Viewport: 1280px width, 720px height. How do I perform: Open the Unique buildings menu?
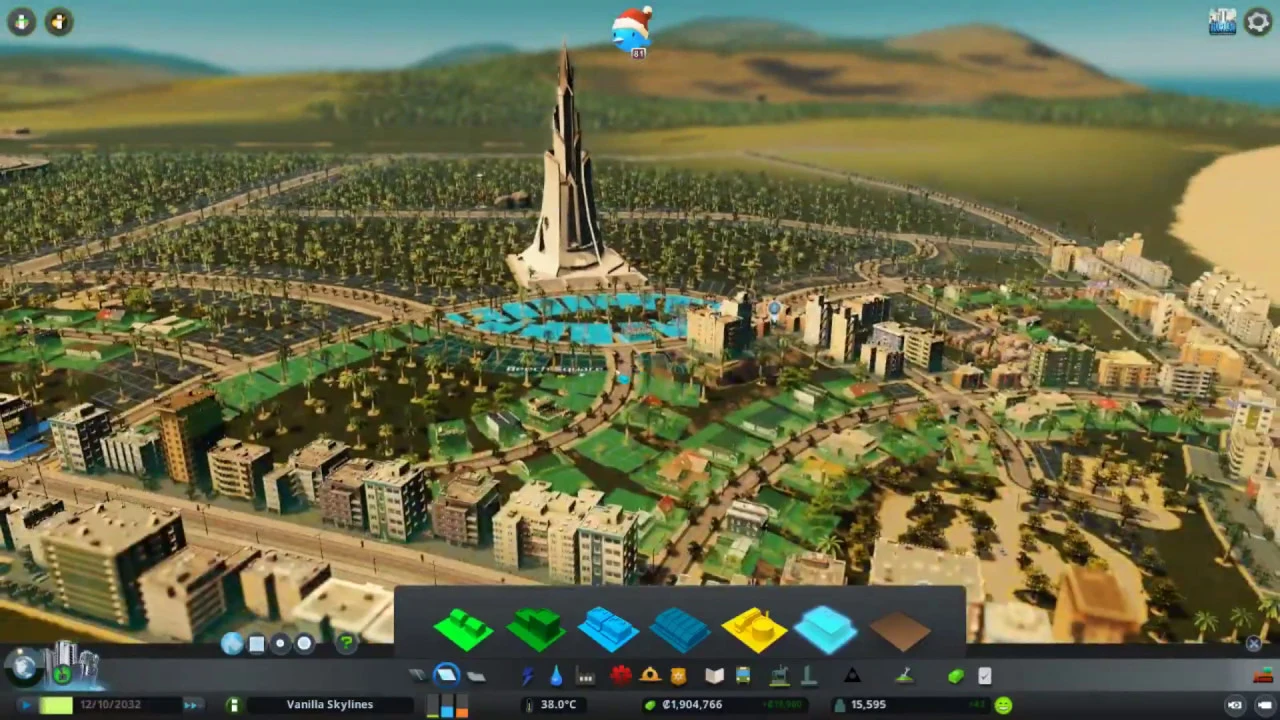point(809,677)
